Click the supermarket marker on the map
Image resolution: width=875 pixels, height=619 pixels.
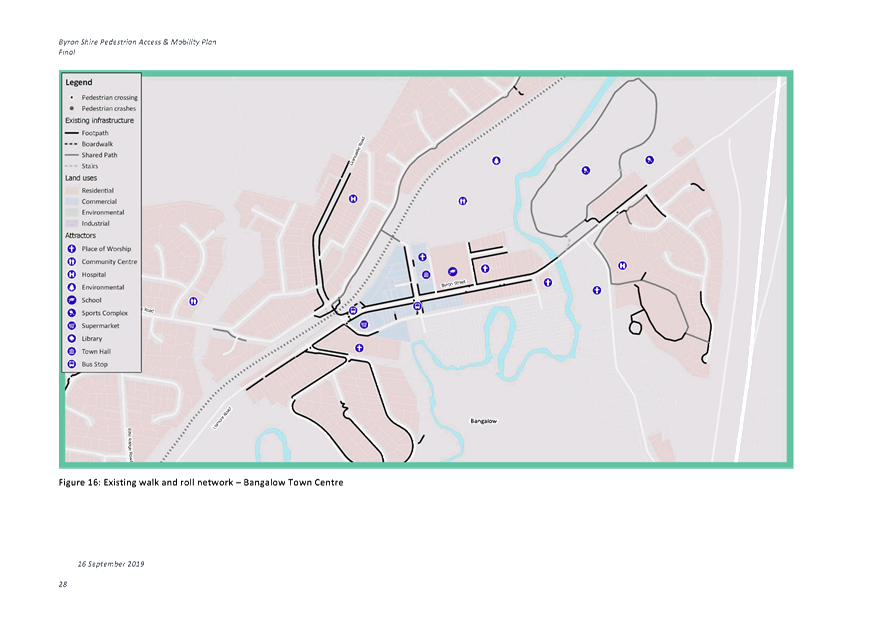[364, 324]
